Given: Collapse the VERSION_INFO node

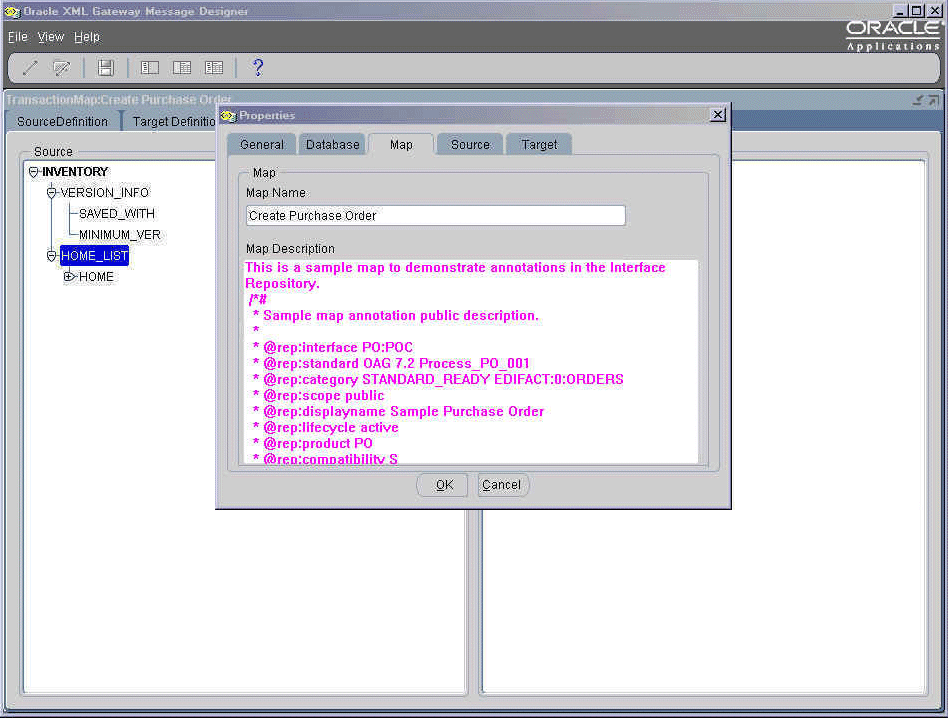Looking at the screenshot, I should click(x=51, y=193).
